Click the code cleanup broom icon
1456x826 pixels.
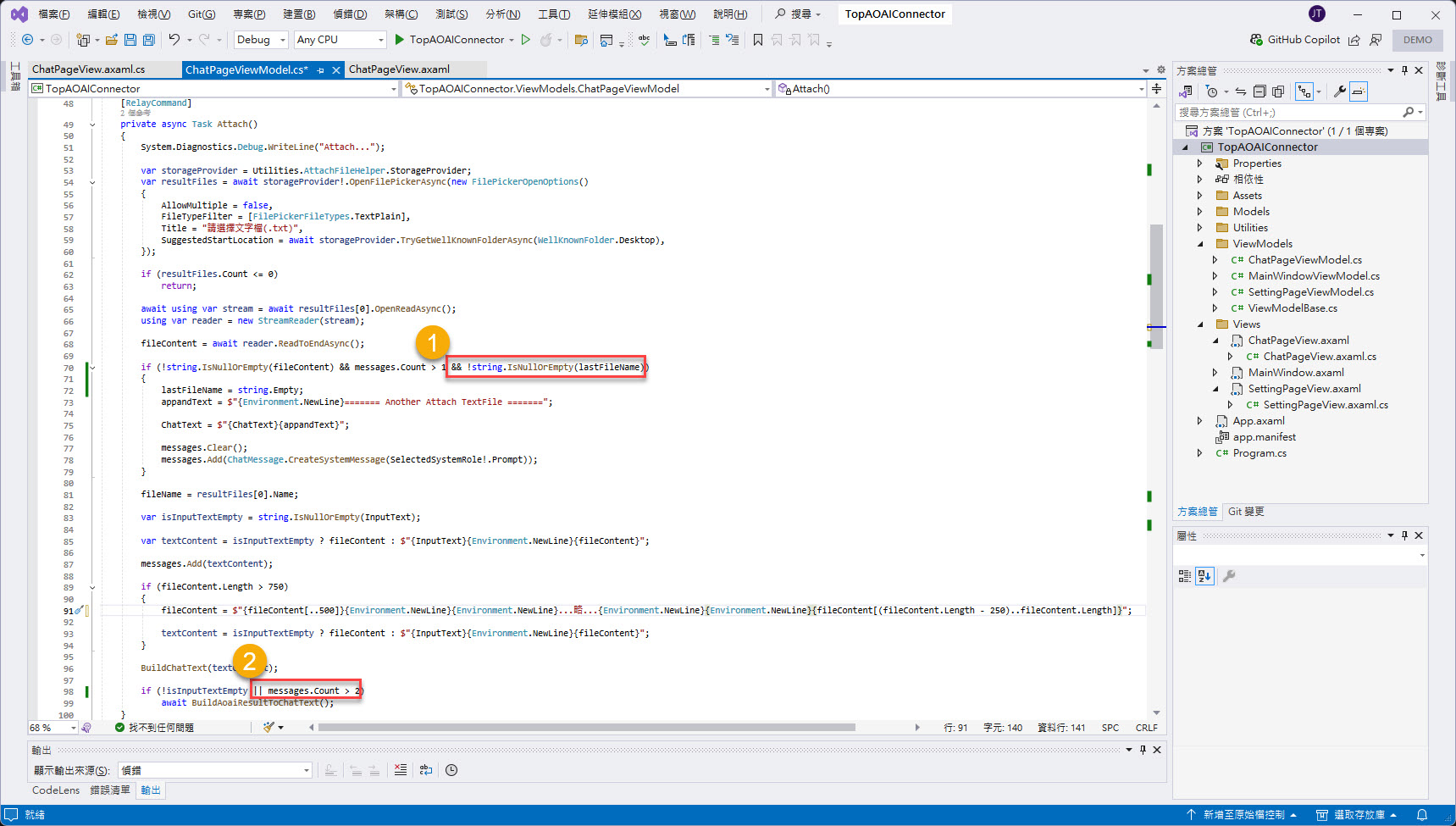[x=269, y=728]
